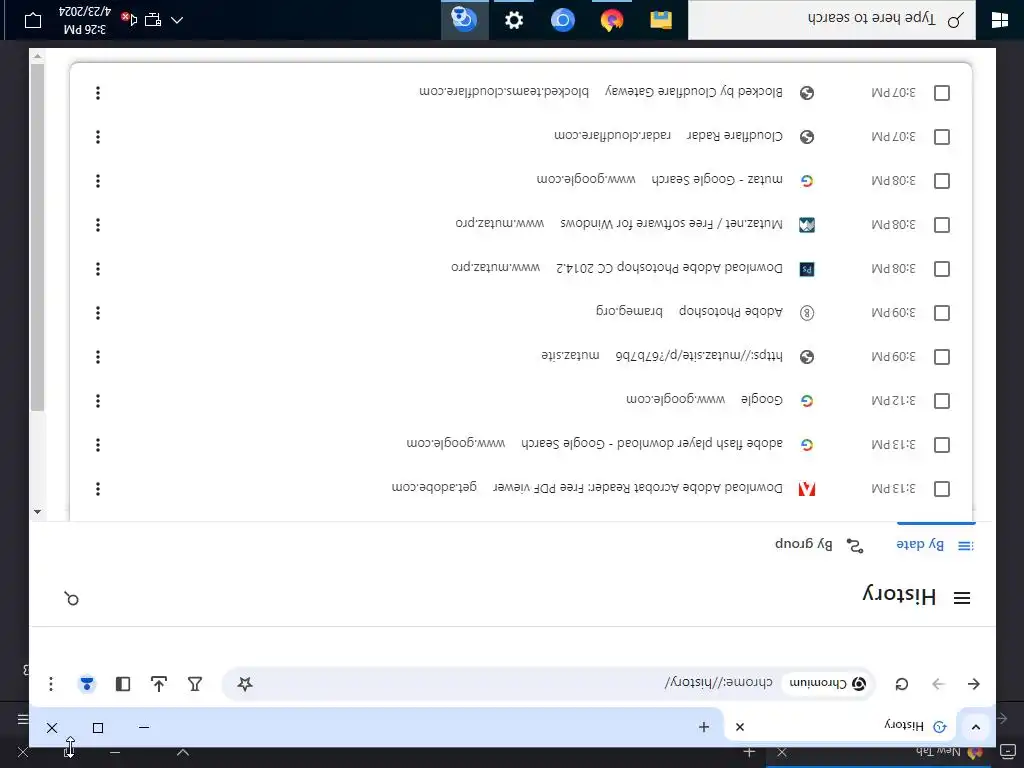Check the Blocked by Cloudflare Gateway entry
The image size is (1024, 768).
(x=942, y=93)
